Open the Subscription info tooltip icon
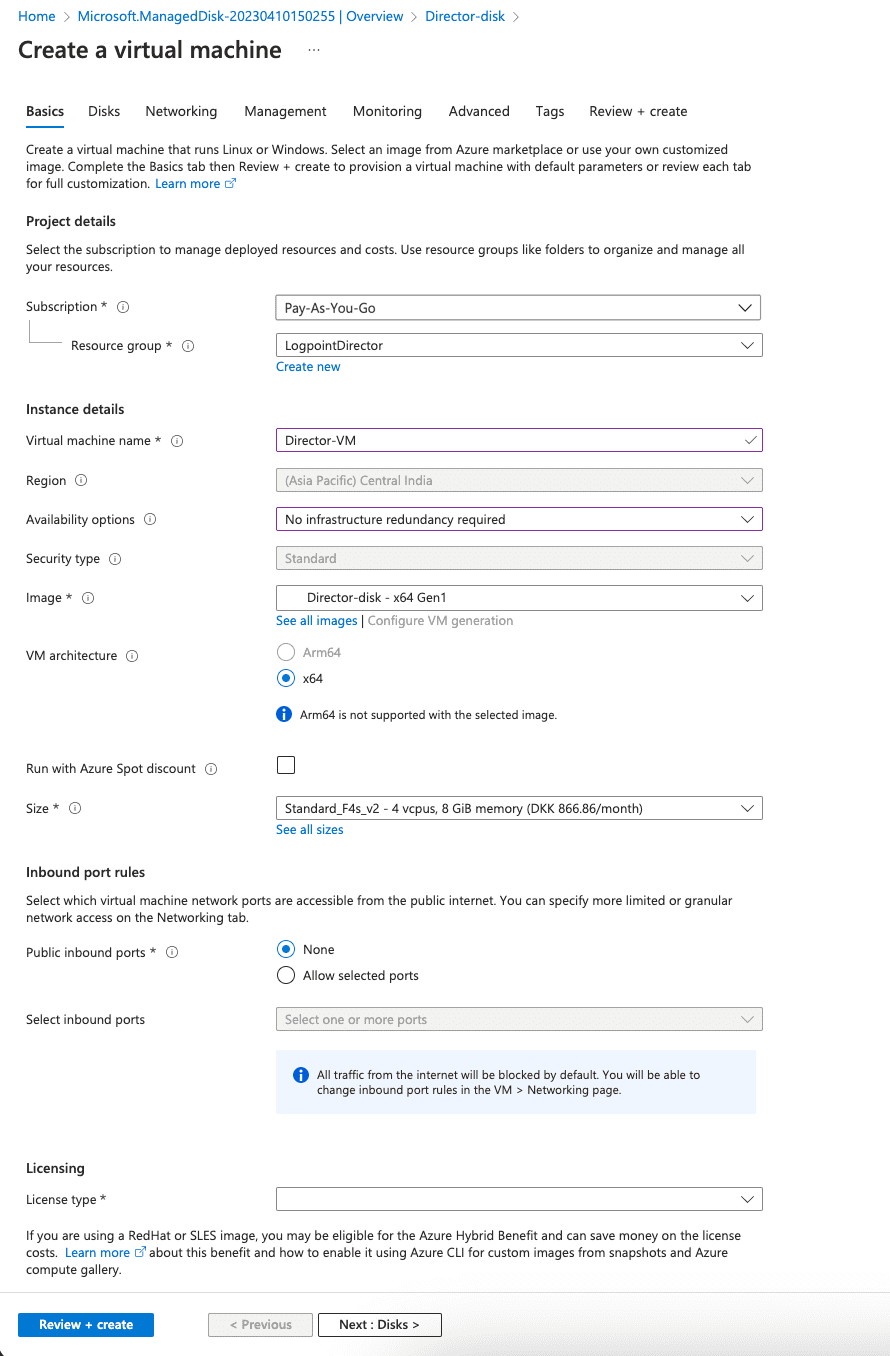890x1356 pixels. pyautogui.click(x=122, y=306)
